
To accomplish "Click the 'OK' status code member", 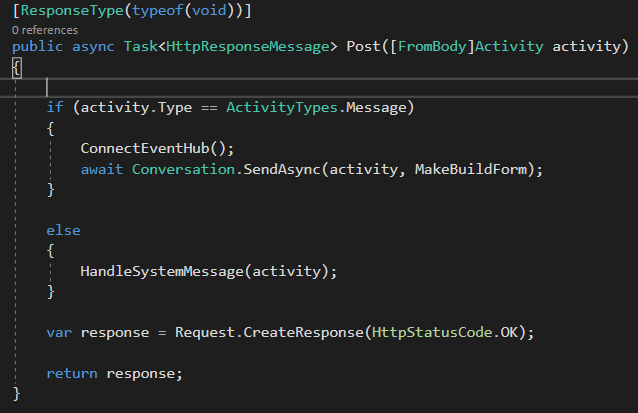I will pyautogui.click(x=509, y=332).
